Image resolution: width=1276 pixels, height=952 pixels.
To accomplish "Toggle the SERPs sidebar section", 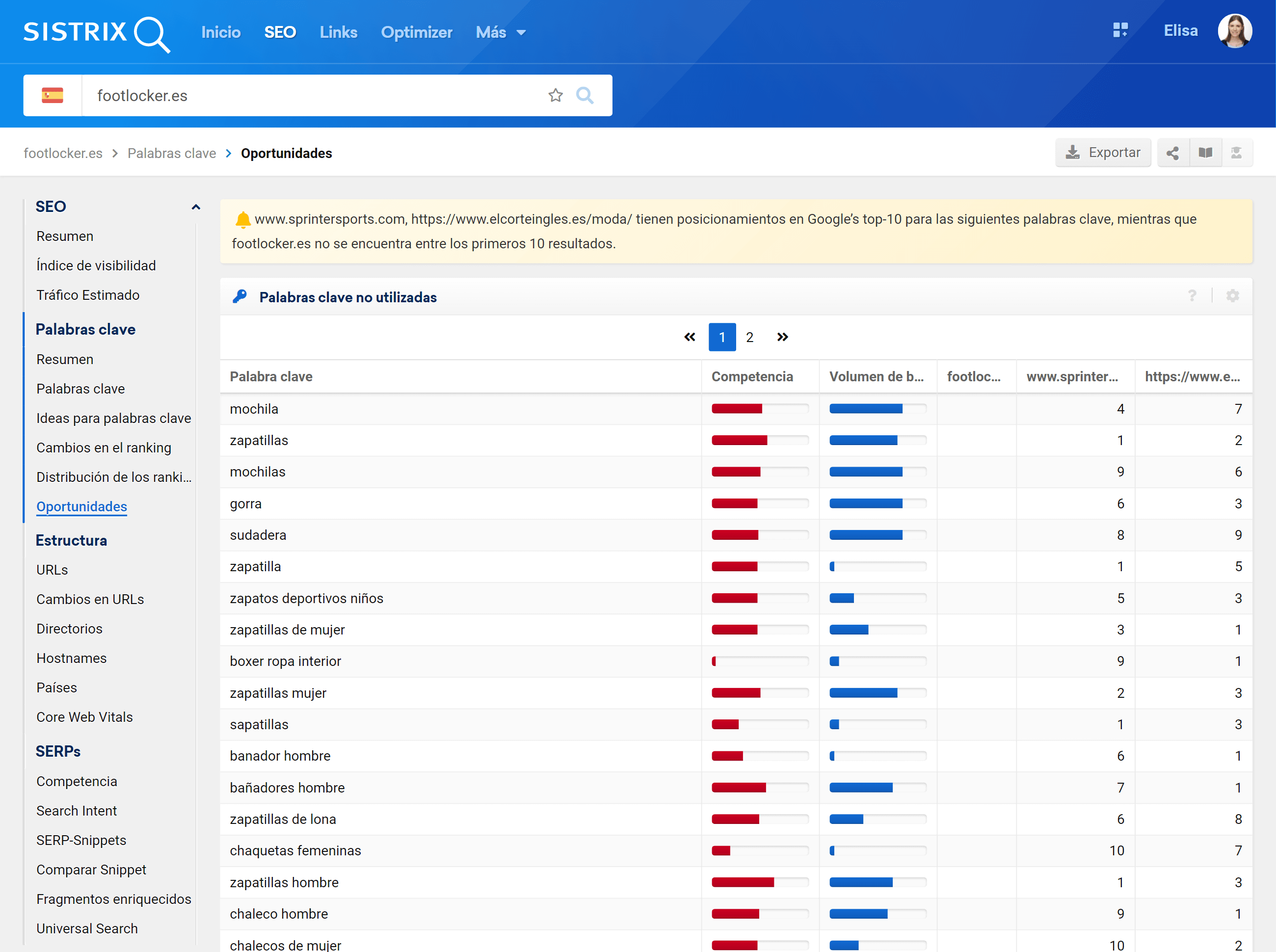I will click(x=58, y=751).
